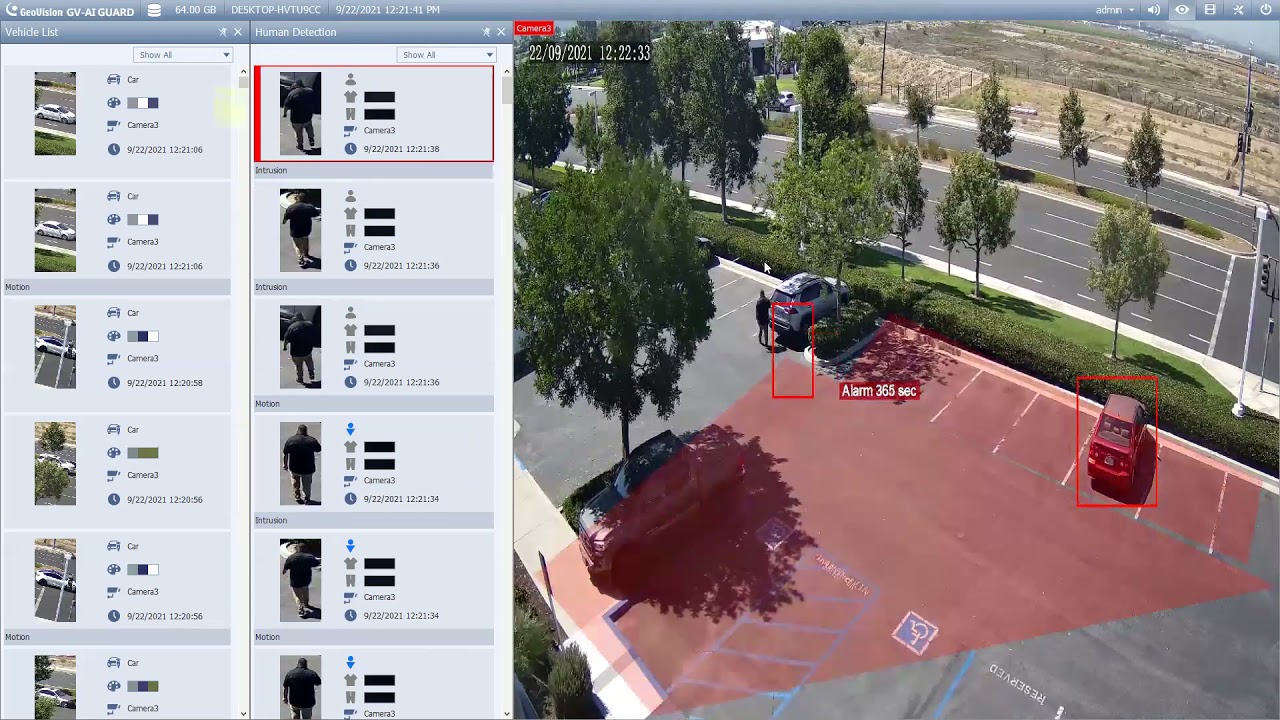
Task: Click person icon in the 12:21:38 entry
Action: (350, 79)
